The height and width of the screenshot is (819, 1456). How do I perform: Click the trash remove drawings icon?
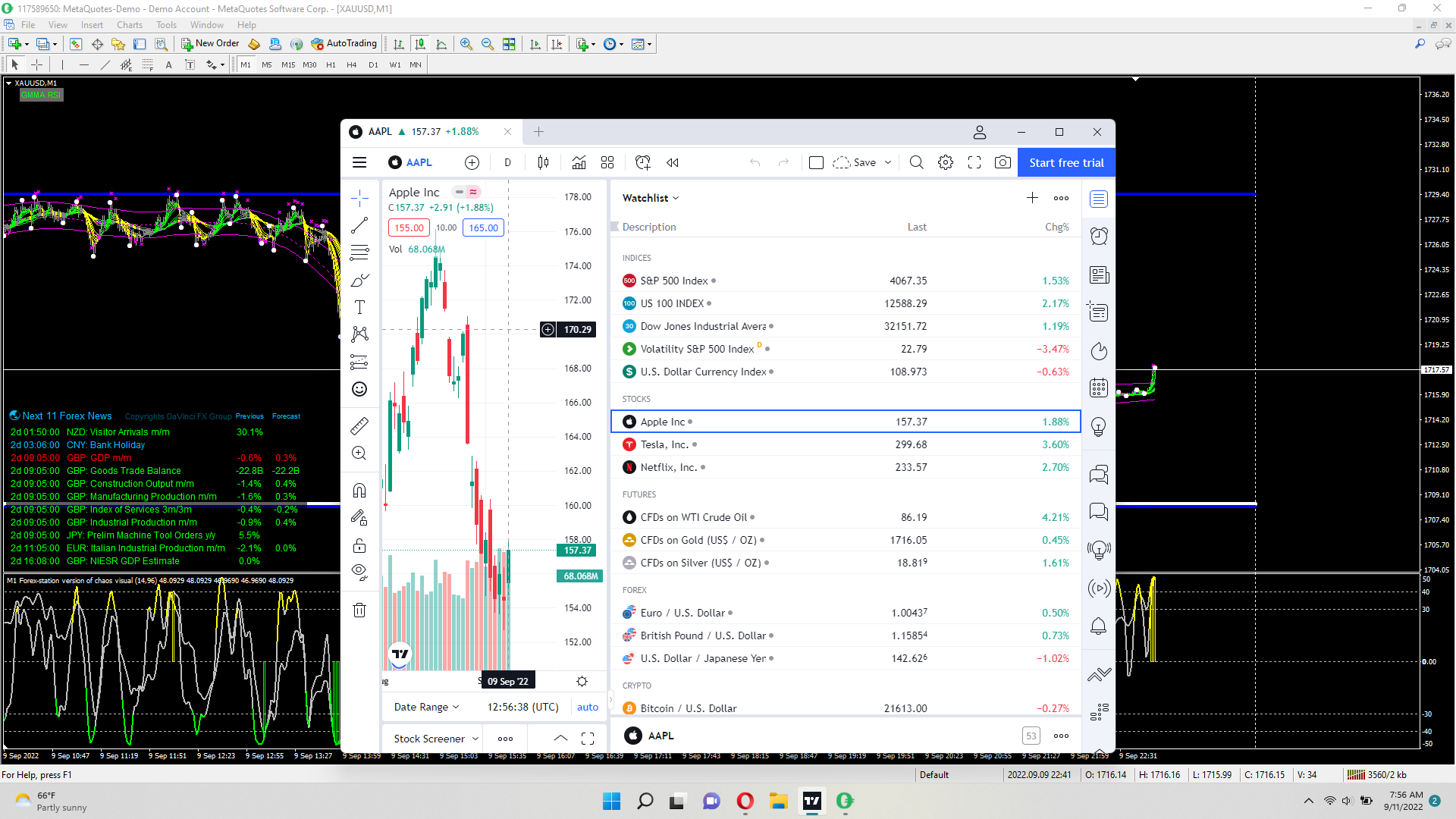(359, 610)
